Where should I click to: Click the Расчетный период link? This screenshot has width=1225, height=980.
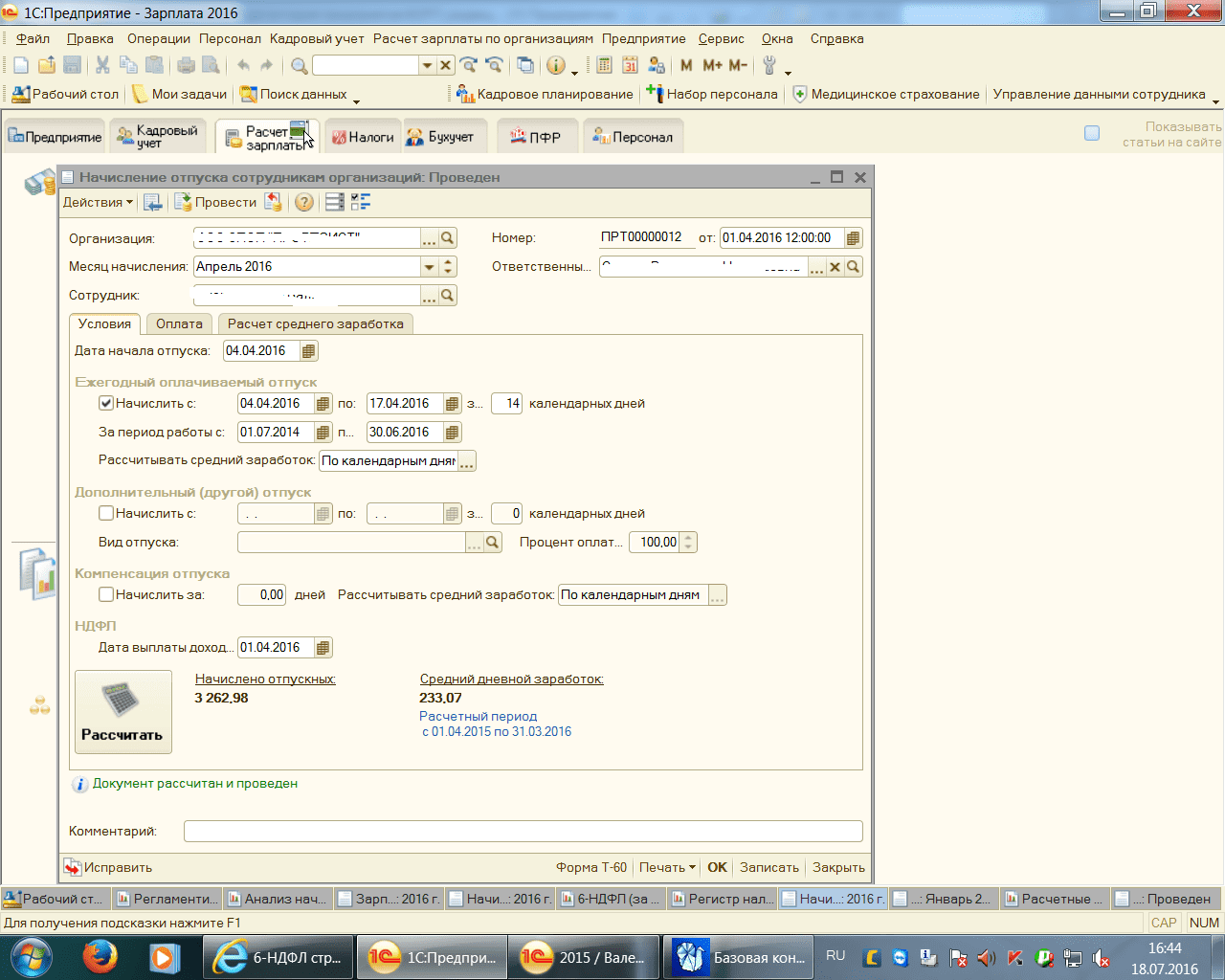click(x=478, y=716)
